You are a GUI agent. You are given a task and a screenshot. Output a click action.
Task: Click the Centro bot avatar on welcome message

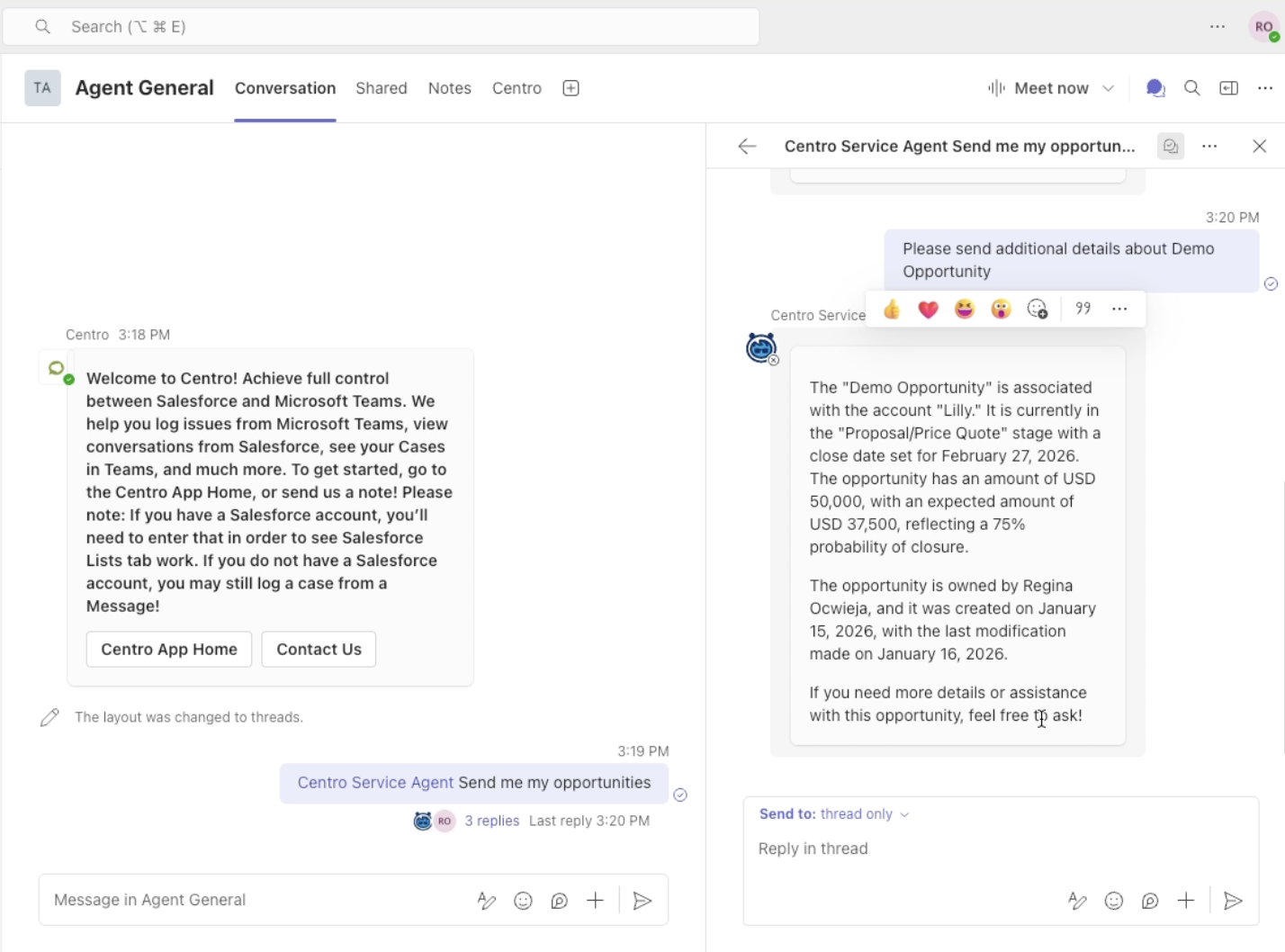(x=56, y=369)
